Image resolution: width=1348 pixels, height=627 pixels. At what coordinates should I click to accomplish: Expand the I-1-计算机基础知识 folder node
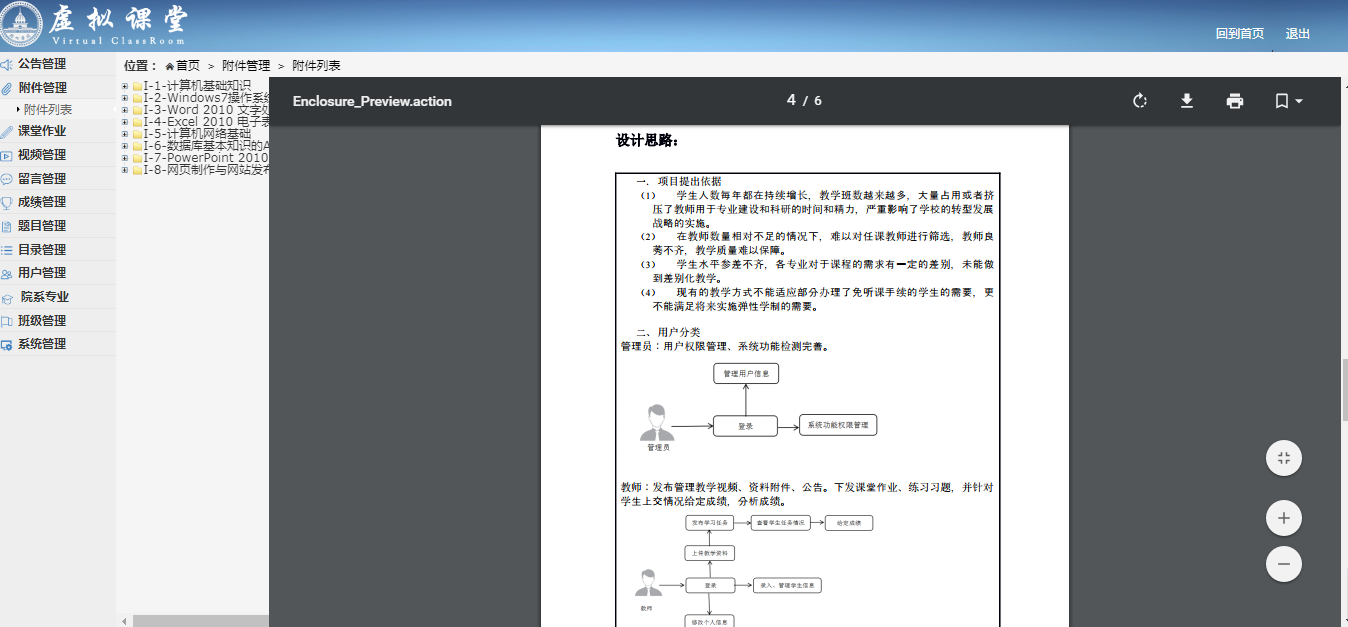[x=125, y=86]
